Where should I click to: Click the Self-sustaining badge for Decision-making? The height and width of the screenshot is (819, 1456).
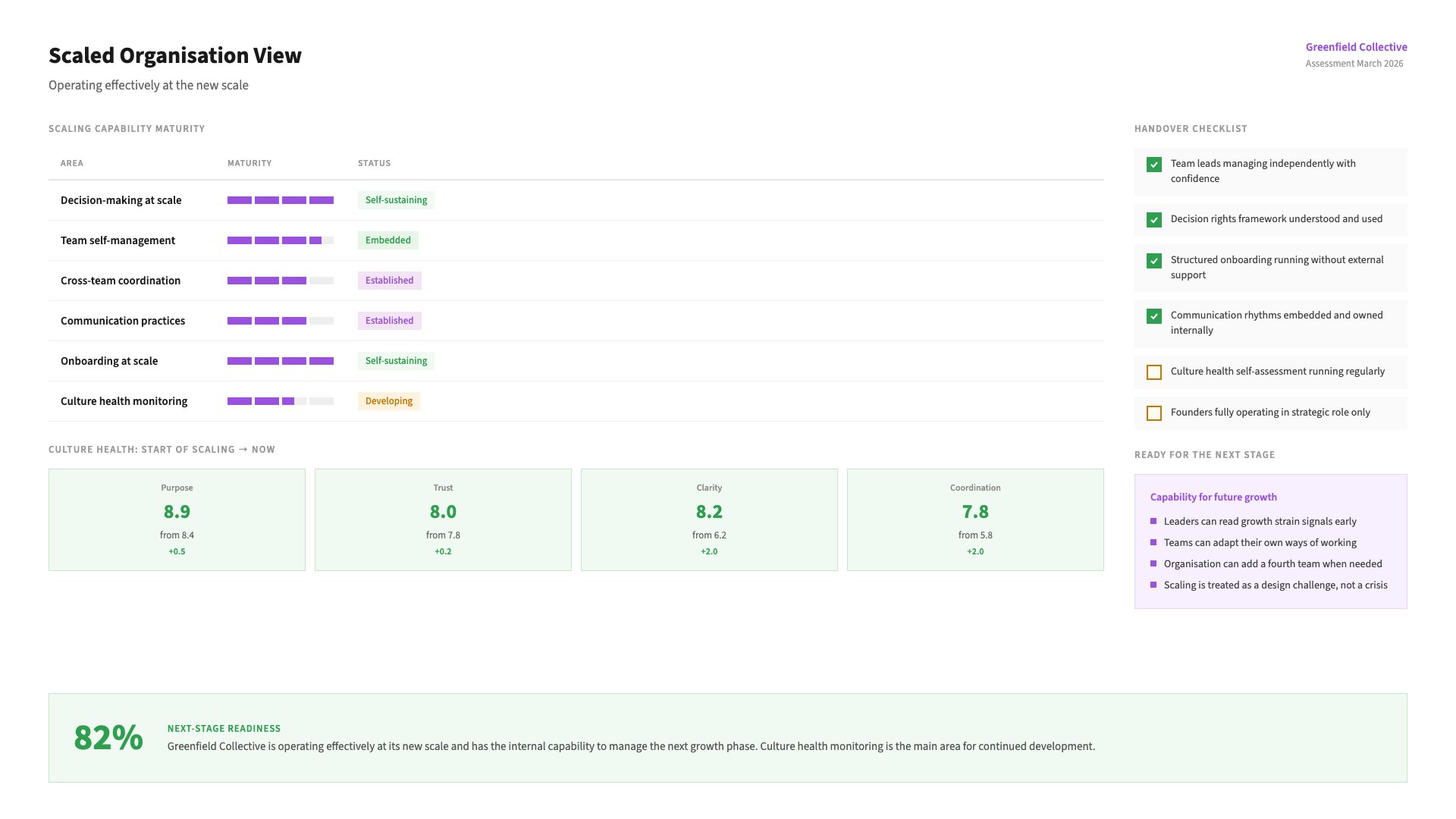[x=396, y=200]
